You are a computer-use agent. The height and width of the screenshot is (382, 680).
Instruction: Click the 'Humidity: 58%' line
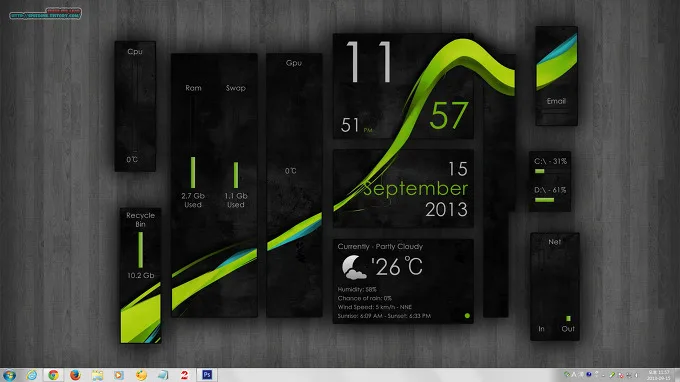357,289
